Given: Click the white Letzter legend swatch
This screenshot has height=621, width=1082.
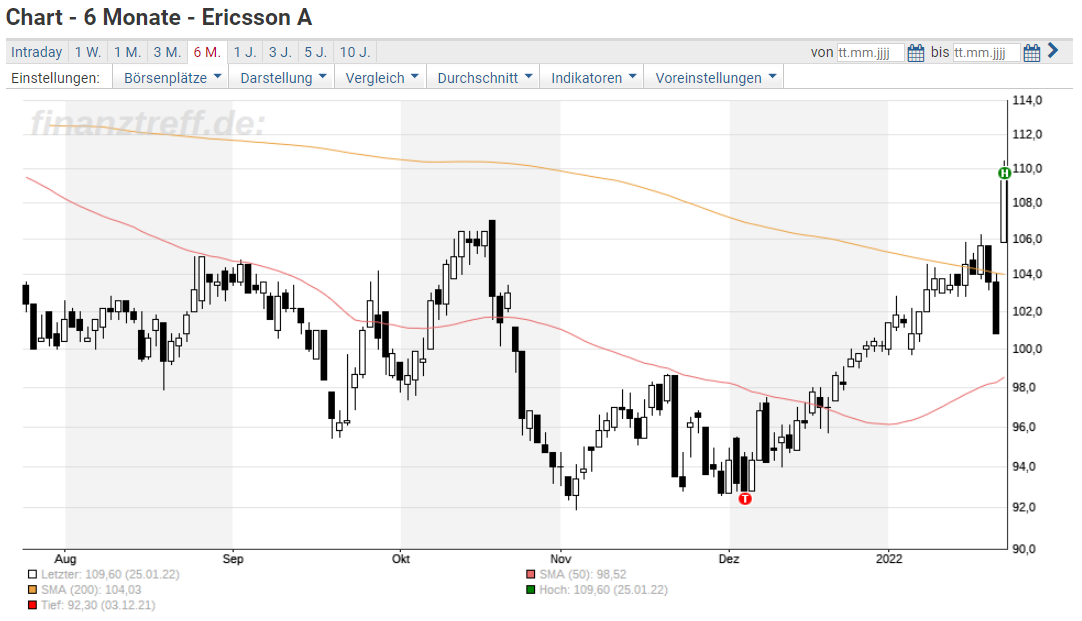Looking at the screenshot, I should coord(32,574).
